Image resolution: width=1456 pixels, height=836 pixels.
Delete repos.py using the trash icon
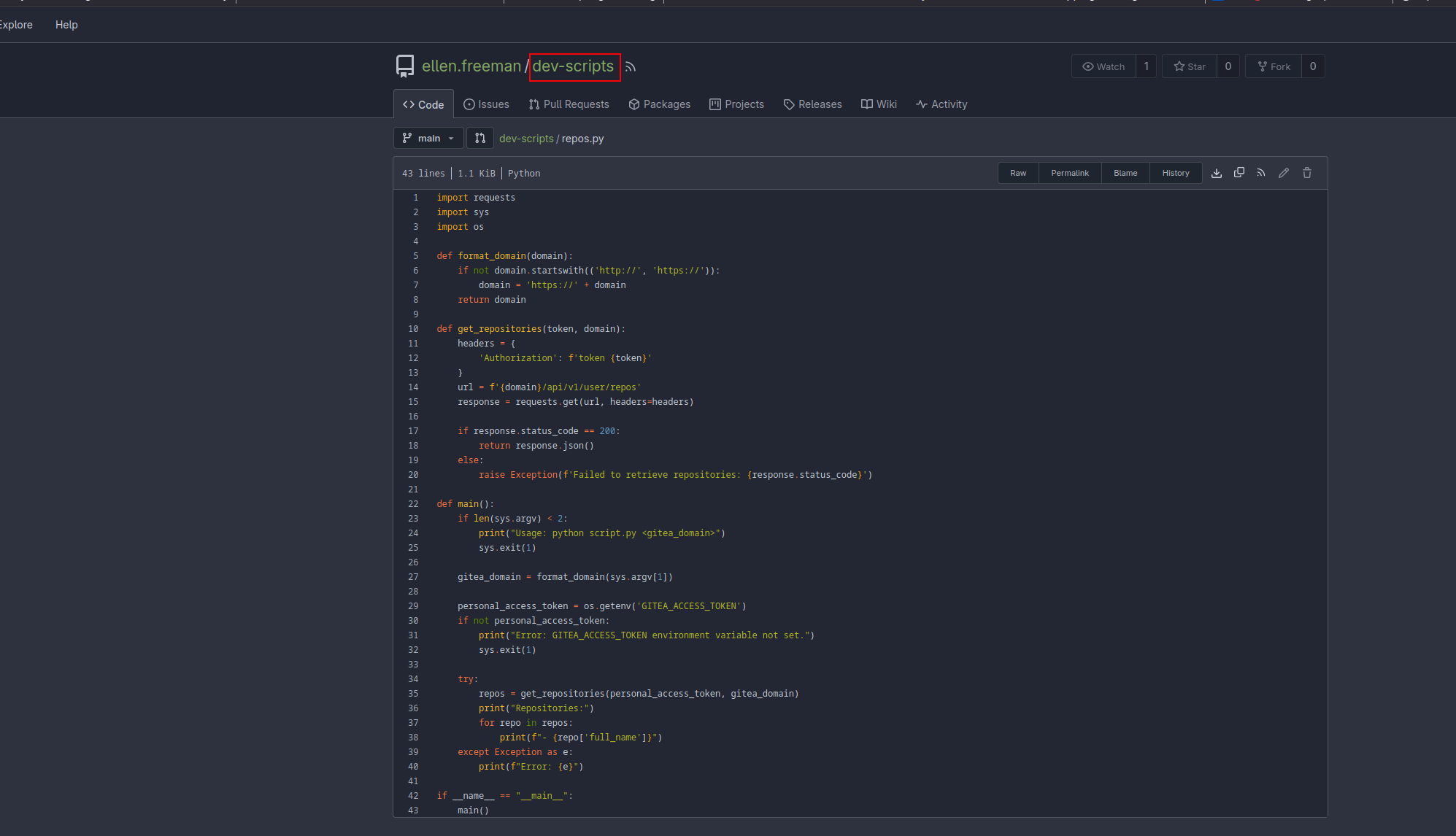point(1307,173)
